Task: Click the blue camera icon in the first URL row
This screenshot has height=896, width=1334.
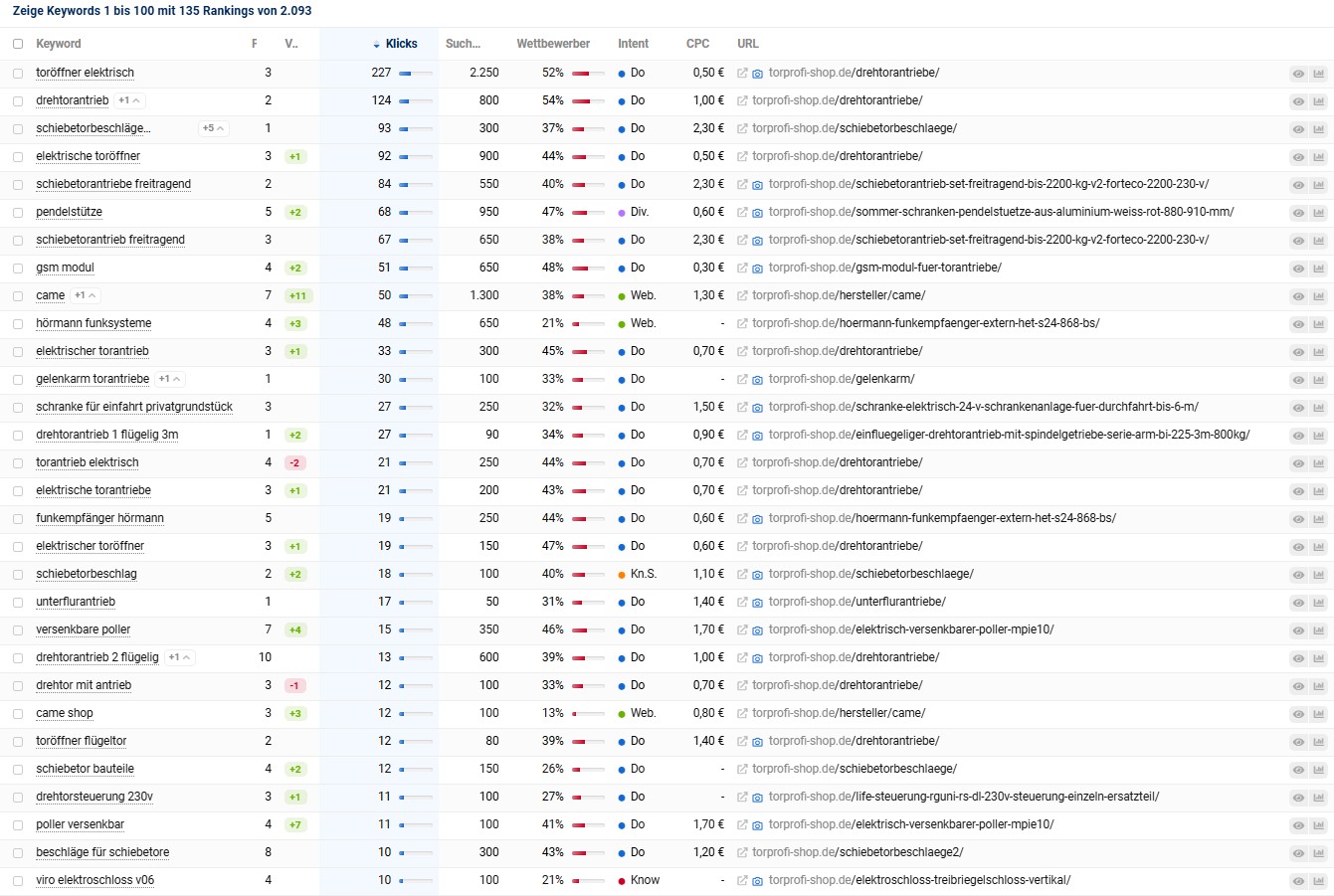Action: (x=758, y=73)
